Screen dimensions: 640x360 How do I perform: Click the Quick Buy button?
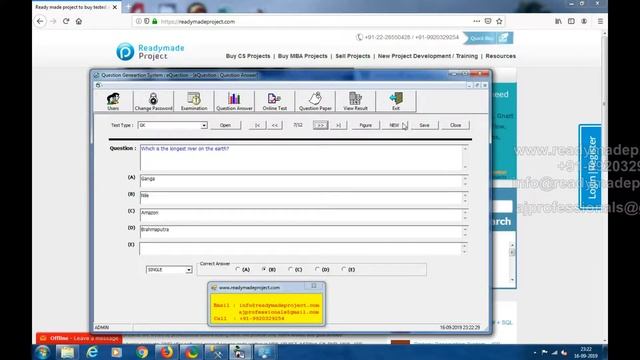pos(488,38)
